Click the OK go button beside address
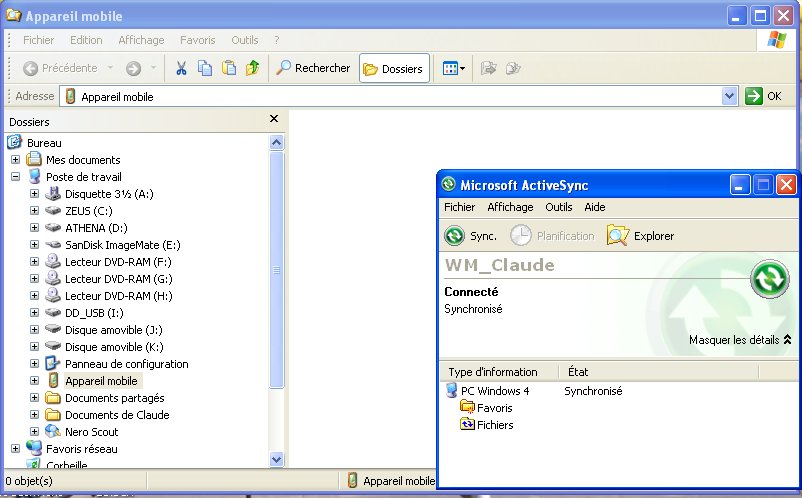This screenshot has height=498, width=802. click(x=763, y=96)
